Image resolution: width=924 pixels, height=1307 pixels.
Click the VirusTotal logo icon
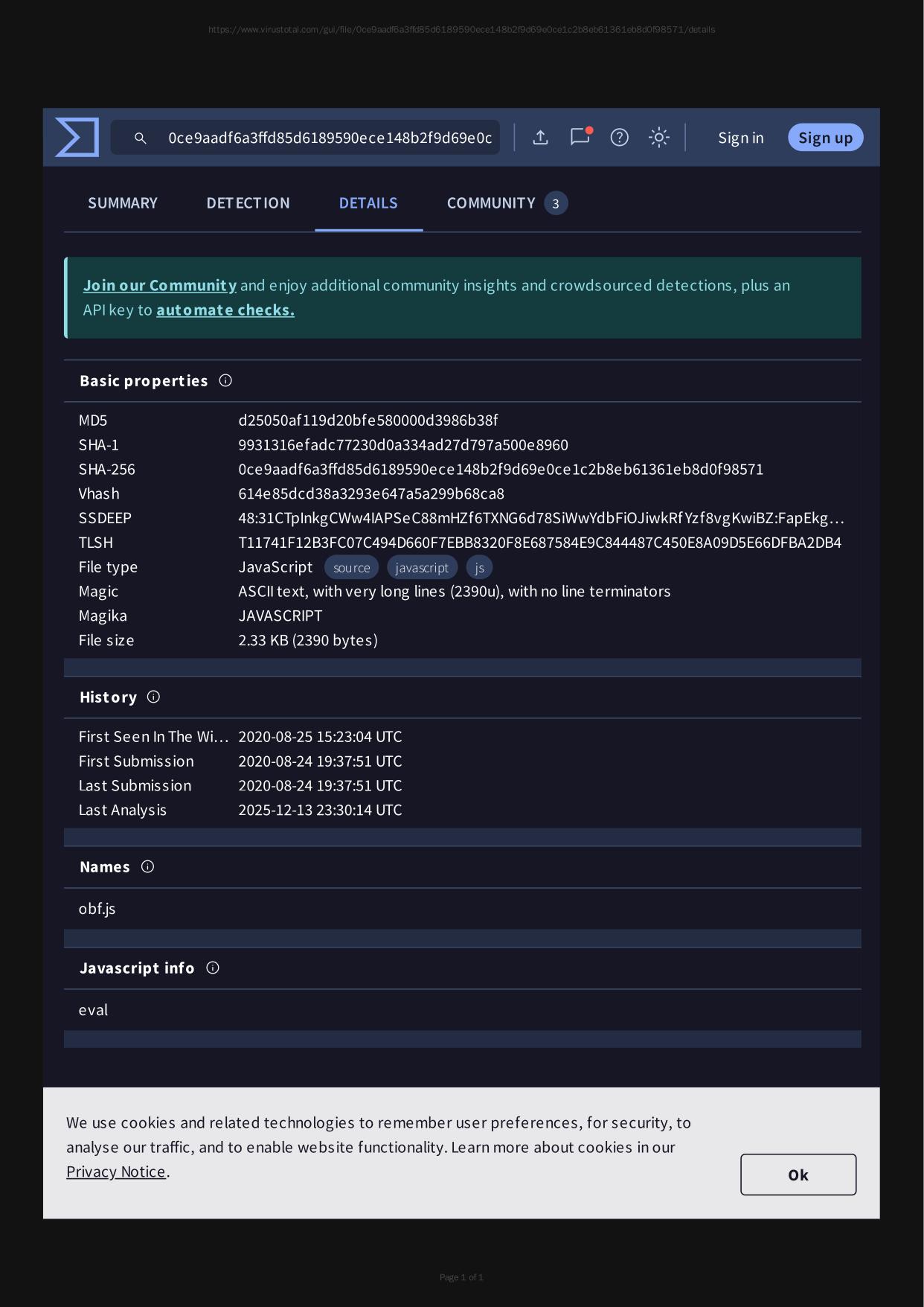coord(77,138)
